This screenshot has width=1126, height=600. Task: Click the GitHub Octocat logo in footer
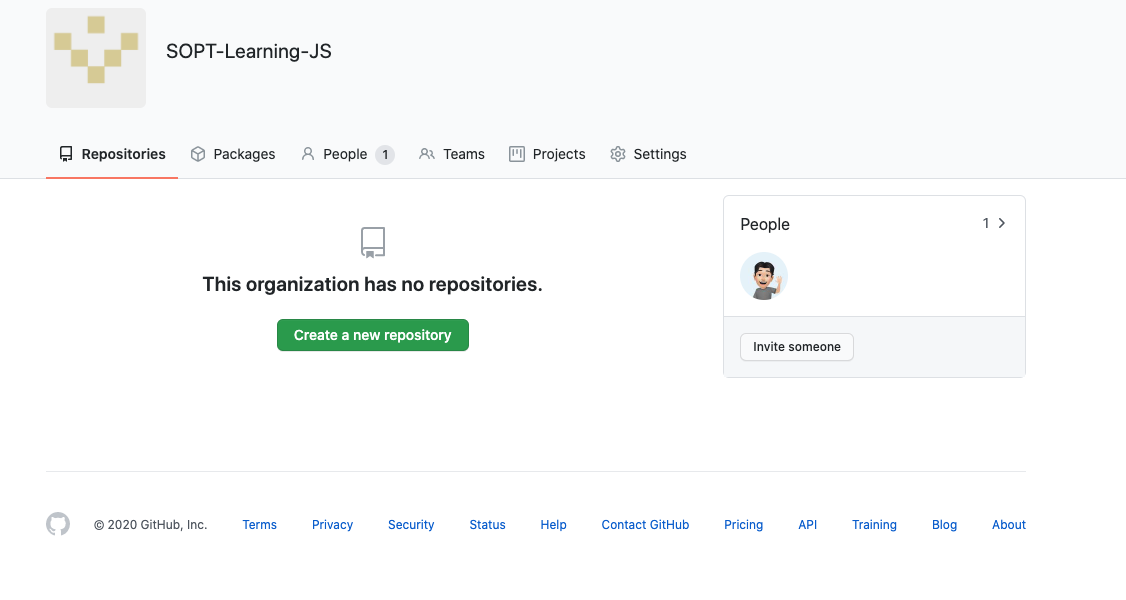coord(58,524)
